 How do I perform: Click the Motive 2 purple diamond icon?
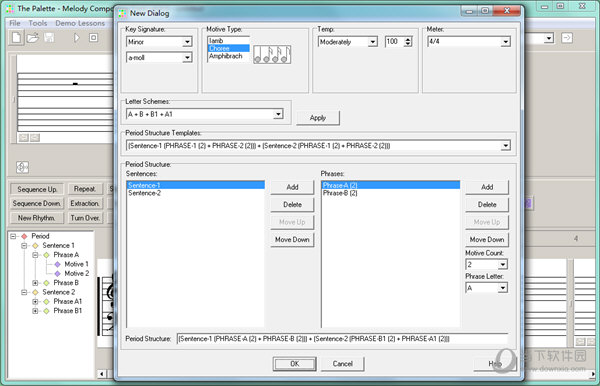57,274
